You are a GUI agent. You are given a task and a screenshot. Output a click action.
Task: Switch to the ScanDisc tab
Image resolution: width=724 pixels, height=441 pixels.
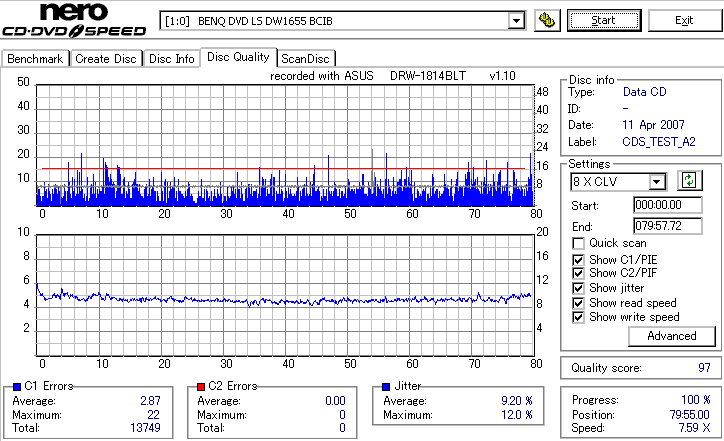click(x=305, y=59)
